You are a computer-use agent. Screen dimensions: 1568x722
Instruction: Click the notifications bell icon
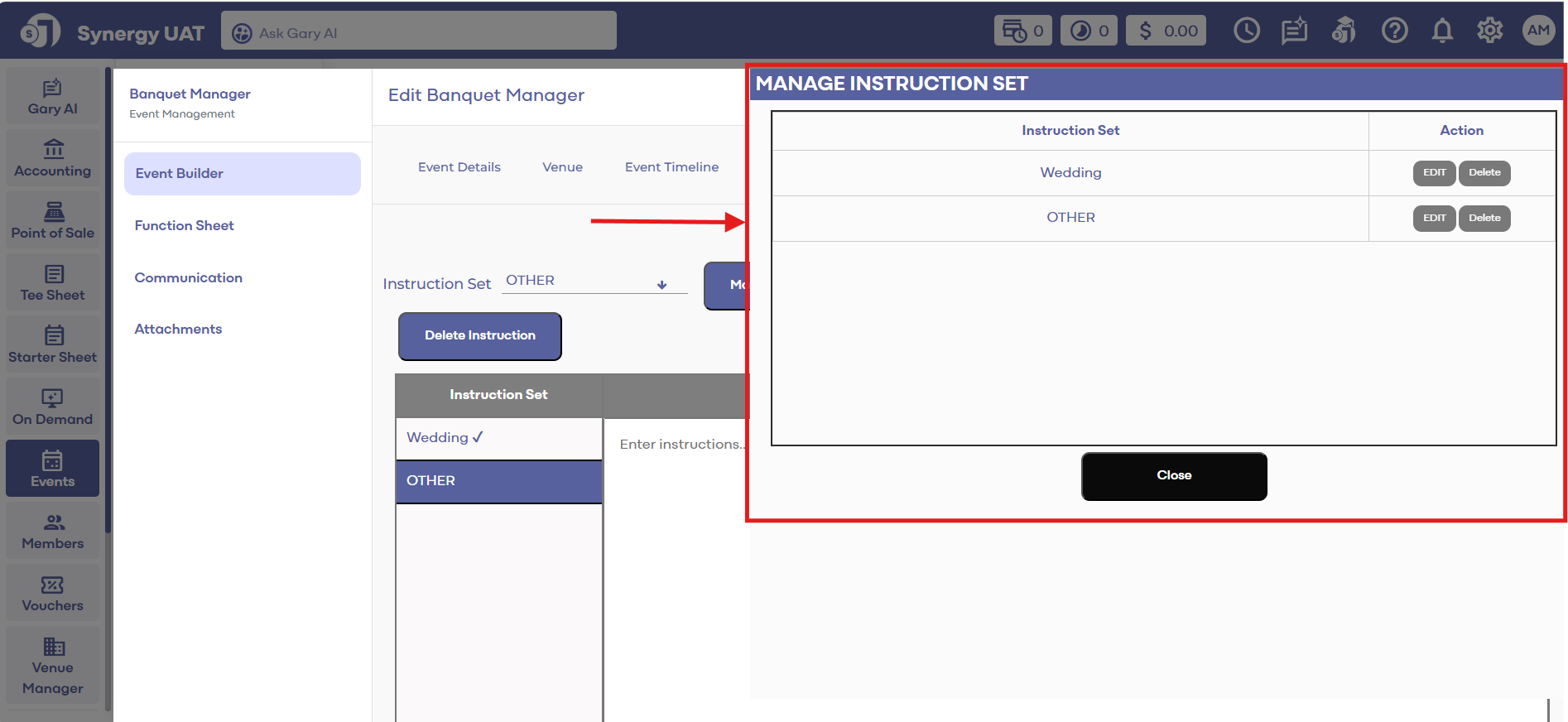point(1442,31)
